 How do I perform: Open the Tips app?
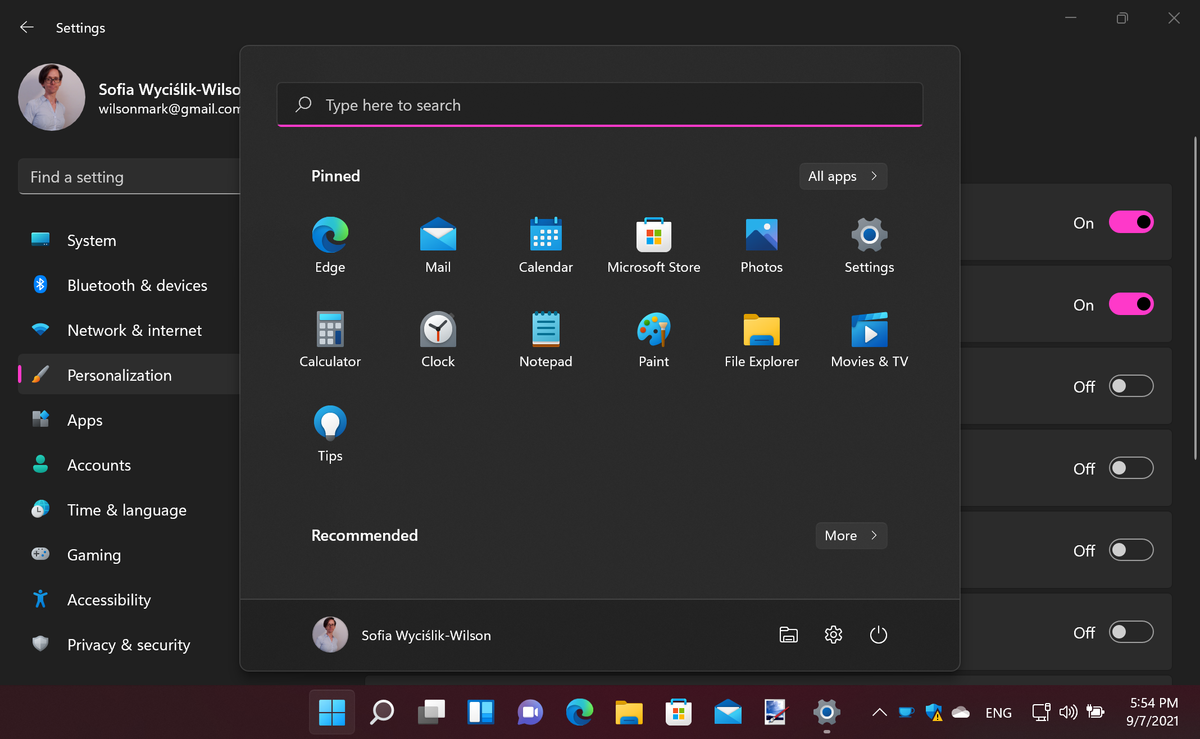[x=330, y=427]
